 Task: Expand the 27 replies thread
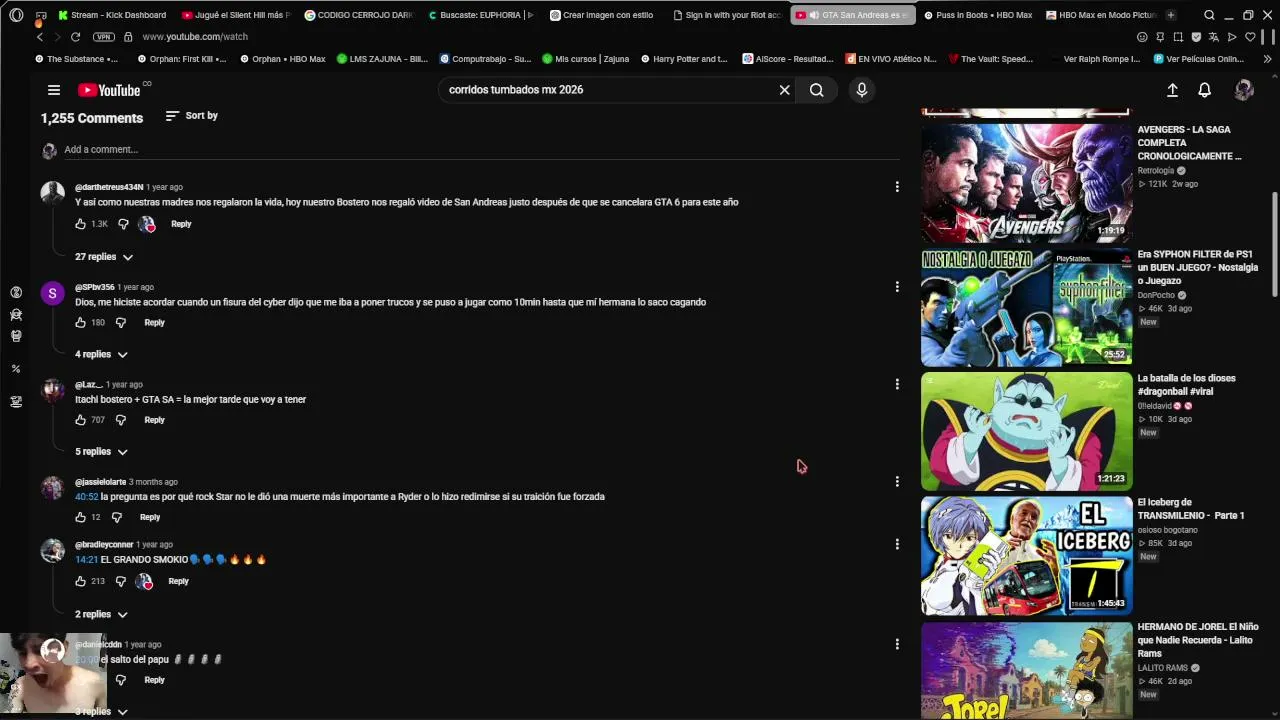pos(104,257)
